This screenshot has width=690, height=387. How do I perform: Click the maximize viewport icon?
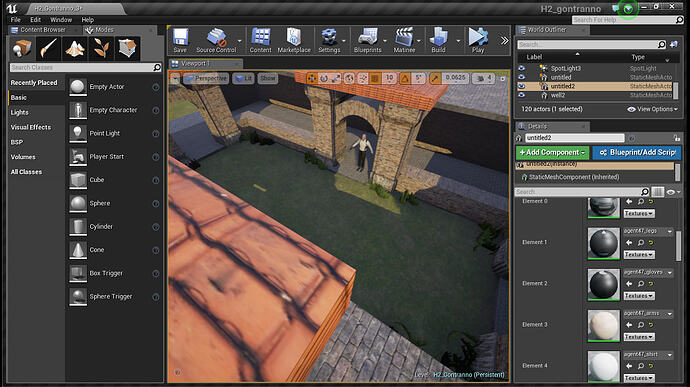[503, 79]
